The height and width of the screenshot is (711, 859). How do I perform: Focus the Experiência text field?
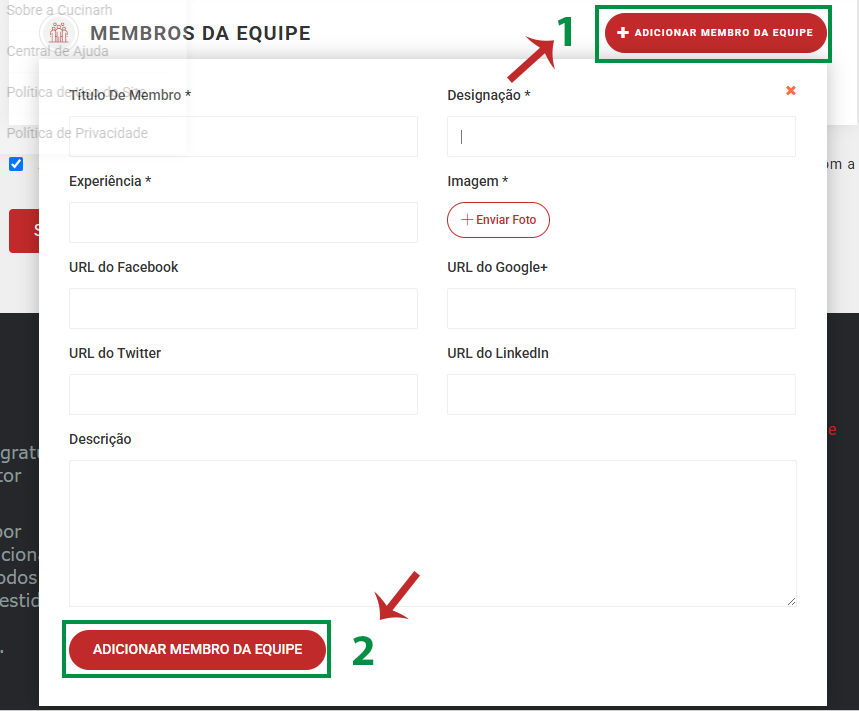(242, 222)
